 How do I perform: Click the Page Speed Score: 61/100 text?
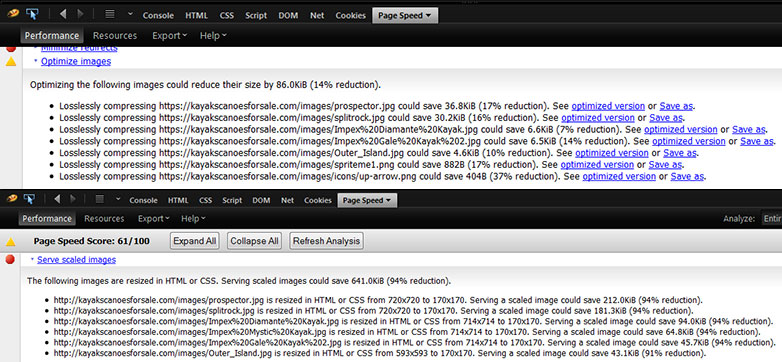coord(92,241)
